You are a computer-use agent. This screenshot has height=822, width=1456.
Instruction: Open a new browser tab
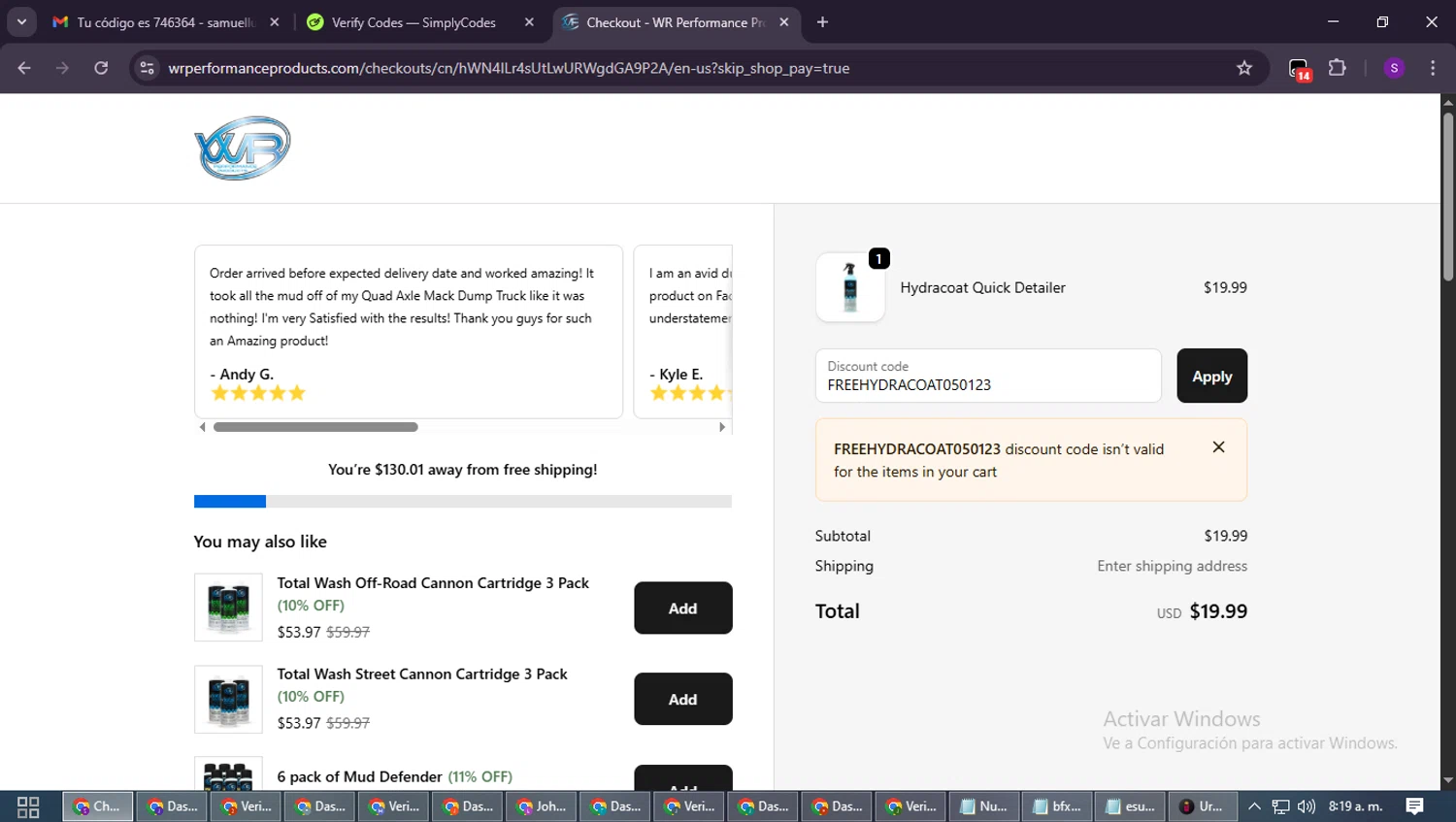click(x=822, y=22)
